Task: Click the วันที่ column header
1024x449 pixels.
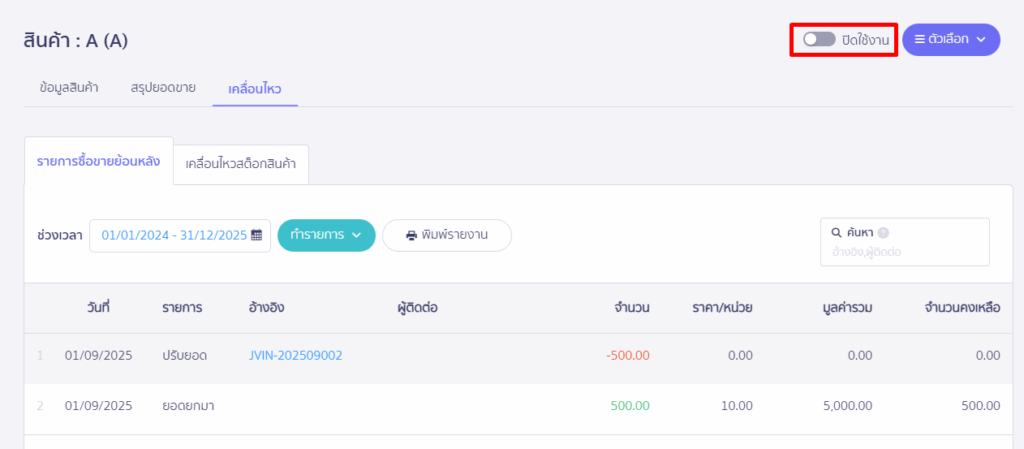Action: click(x=98, y=307)
